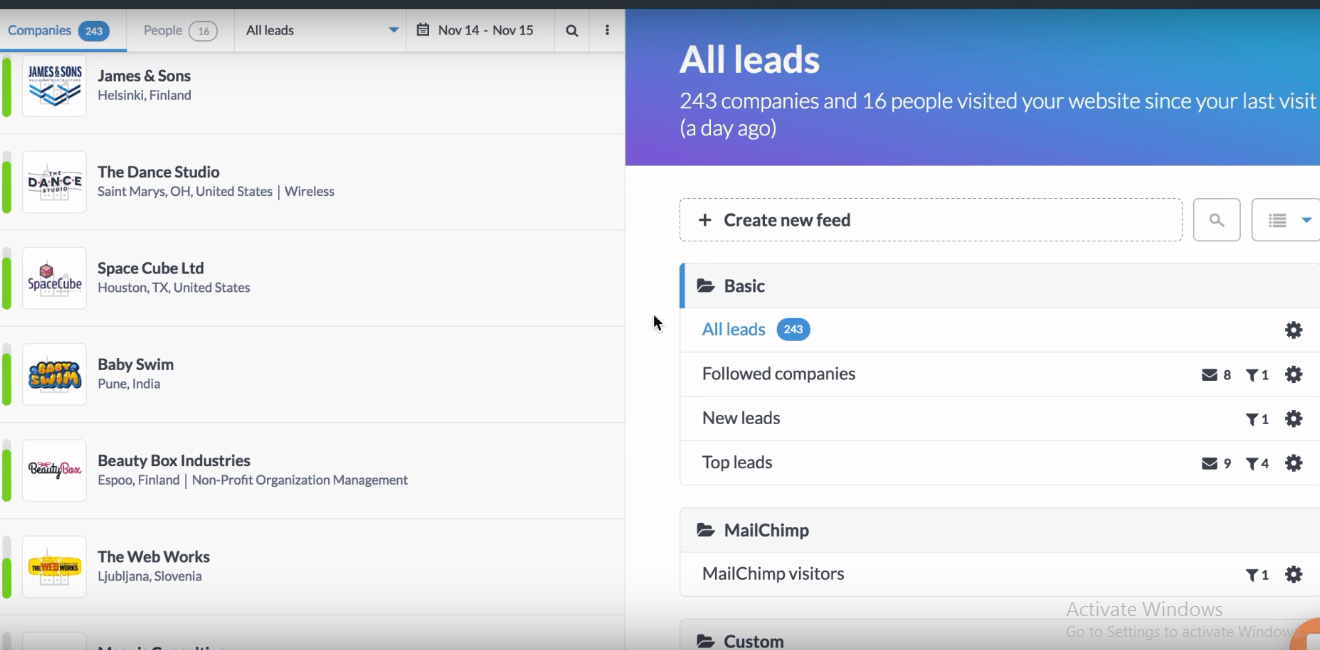Viewport: 1320px width, 650px height.
Task: Open settings gear for MailChimp visitors
Action: [x=1293, y=575]
